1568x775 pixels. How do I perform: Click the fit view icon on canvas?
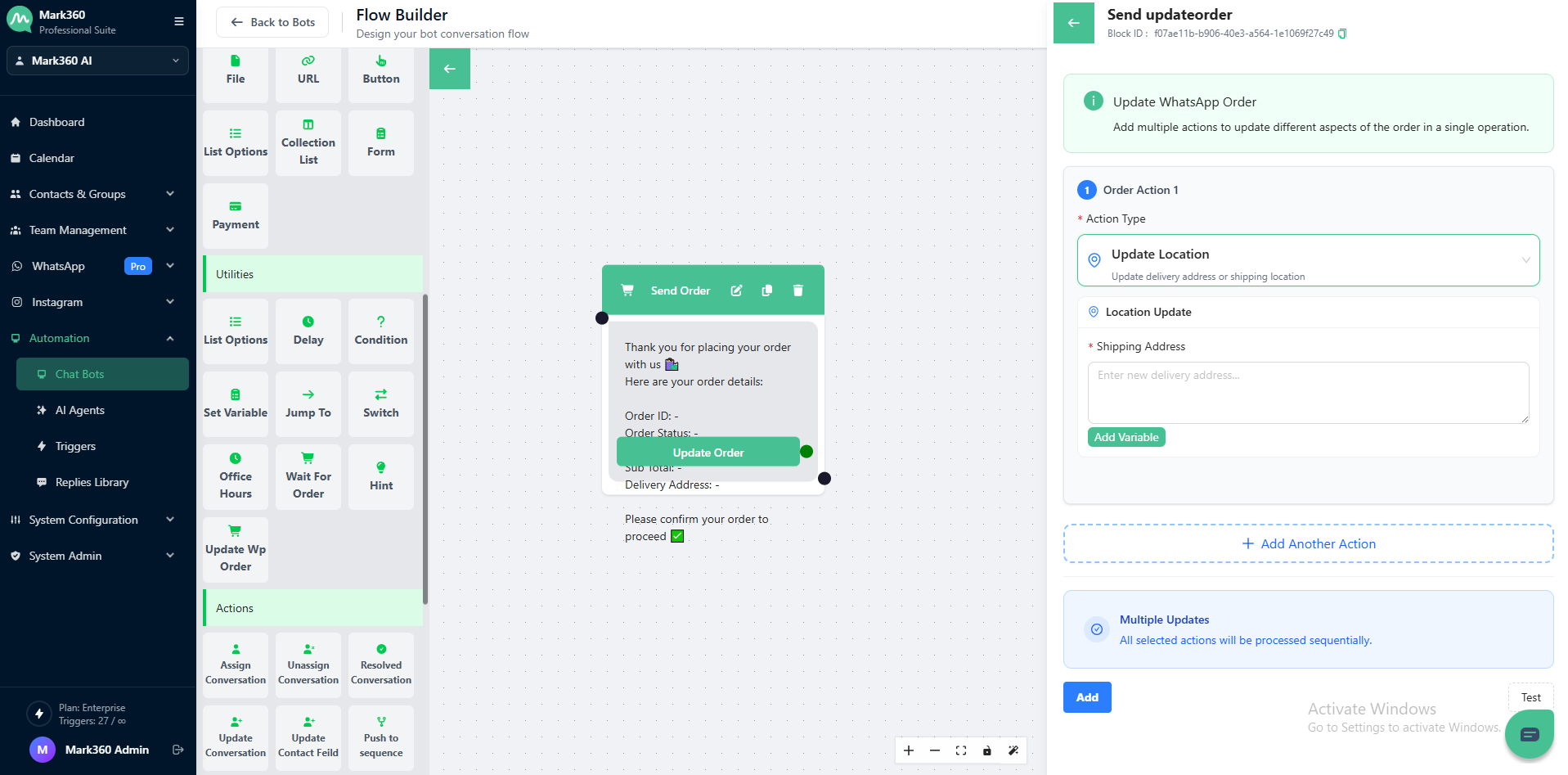pos(961,750)
